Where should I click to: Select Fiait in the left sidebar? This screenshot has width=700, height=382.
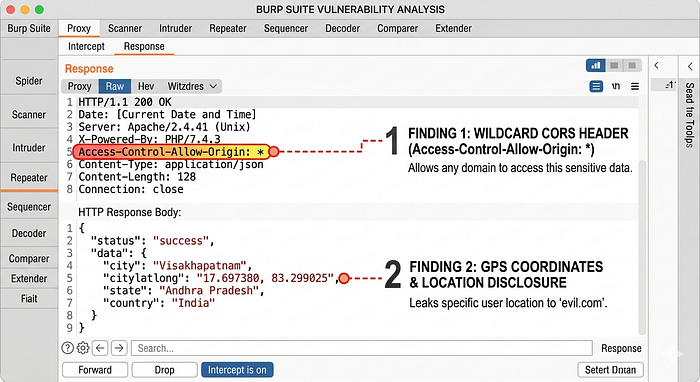click(29, 299)
